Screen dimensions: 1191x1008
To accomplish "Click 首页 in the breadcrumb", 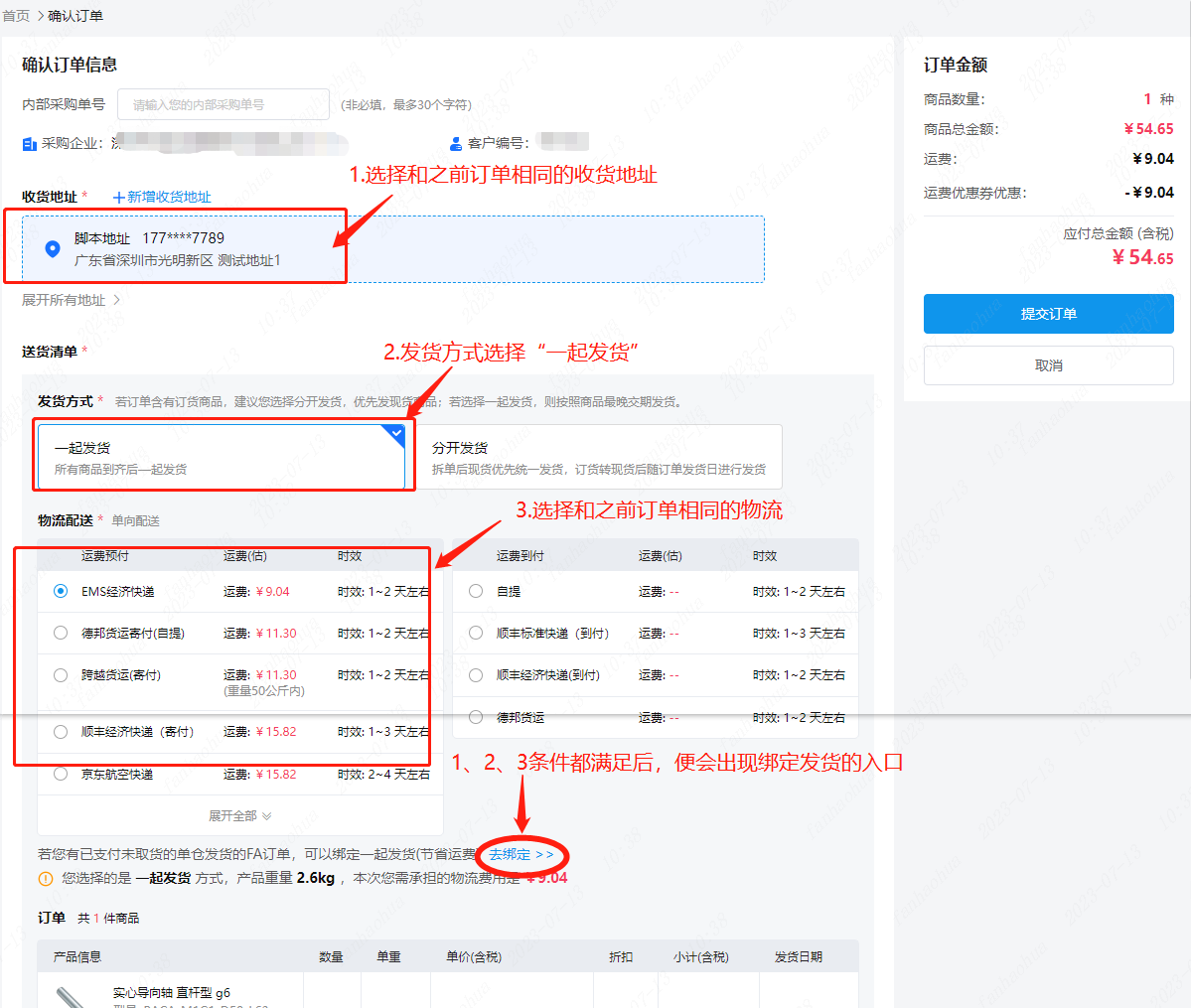I will tap(16, 16).
